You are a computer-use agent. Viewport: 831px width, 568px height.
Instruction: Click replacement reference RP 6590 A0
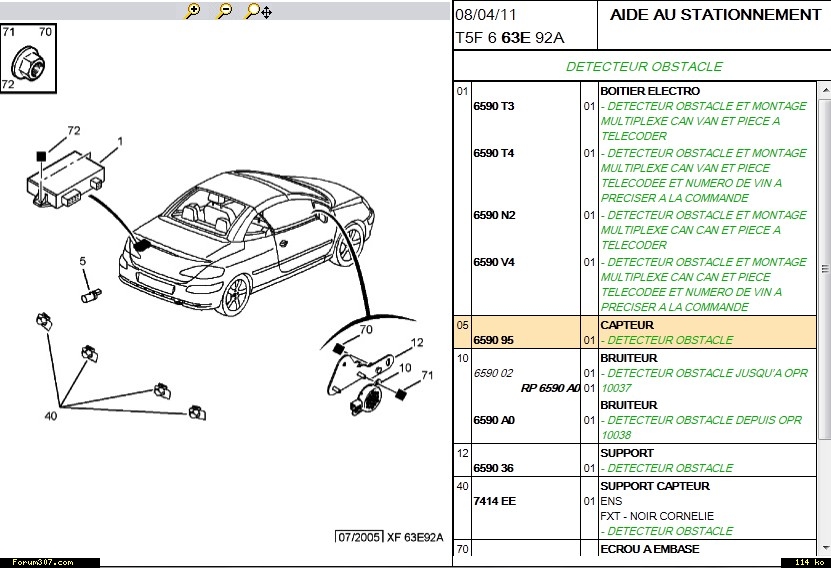[x=550, y=388]
